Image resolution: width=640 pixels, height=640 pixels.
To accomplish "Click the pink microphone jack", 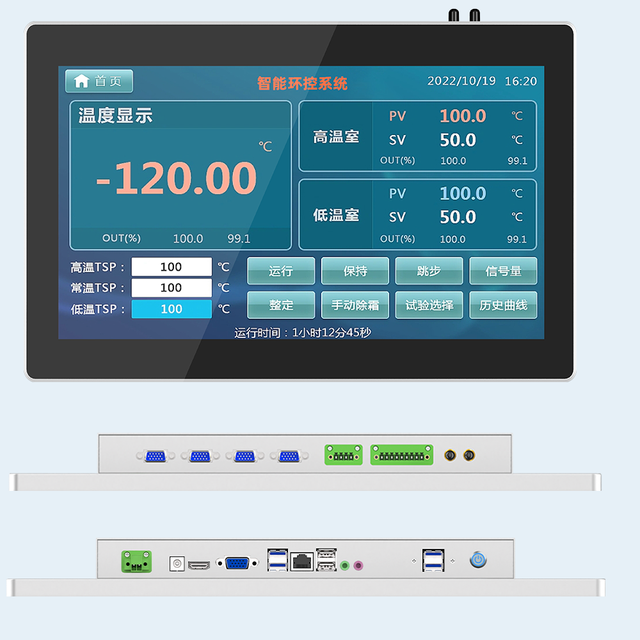I will (358, 565).
